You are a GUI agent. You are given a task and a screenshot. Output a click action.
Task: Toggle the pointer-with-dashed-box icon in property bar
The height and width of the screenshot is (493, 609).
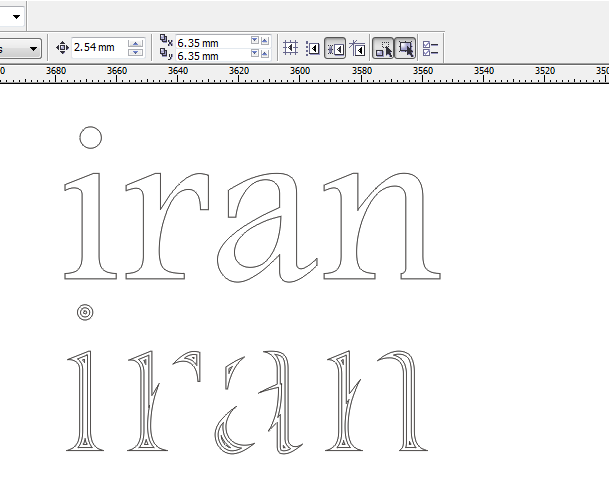point(383,47)
